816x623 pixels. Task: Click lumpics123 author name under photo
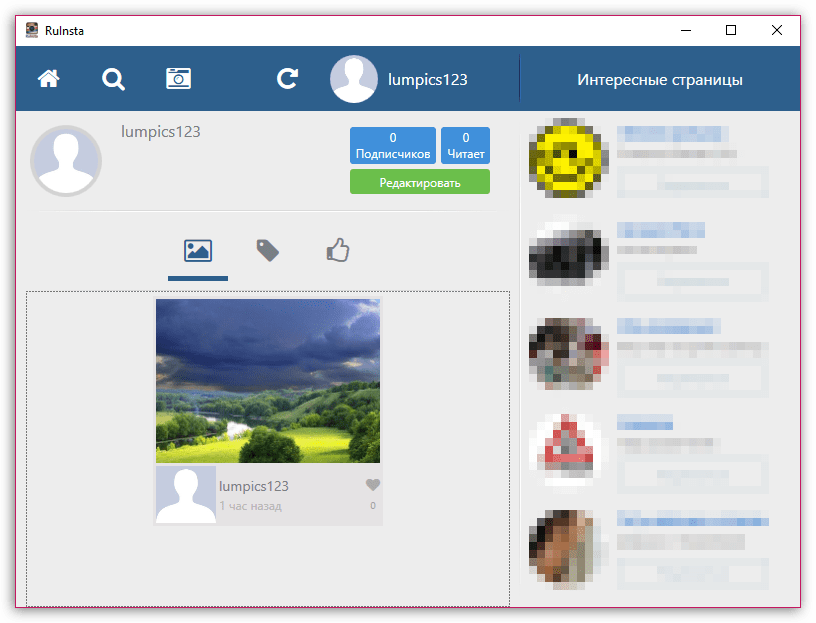254,486
